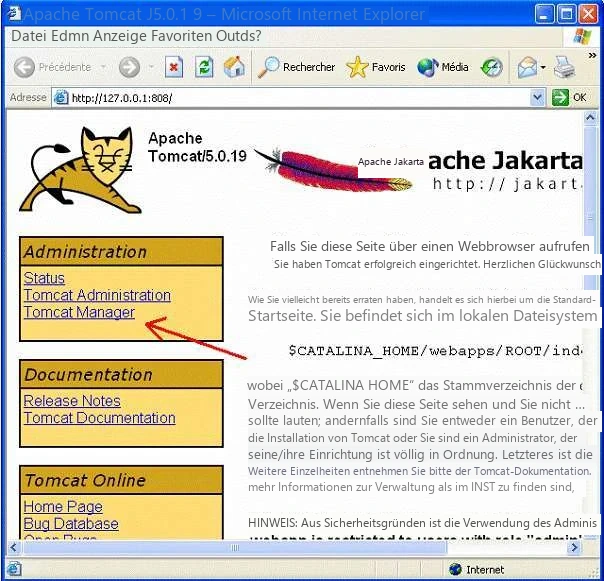Viewport: 604px width, 581px height.
Task: Click the toolbar overflow chevron
Action: [592, 56]
